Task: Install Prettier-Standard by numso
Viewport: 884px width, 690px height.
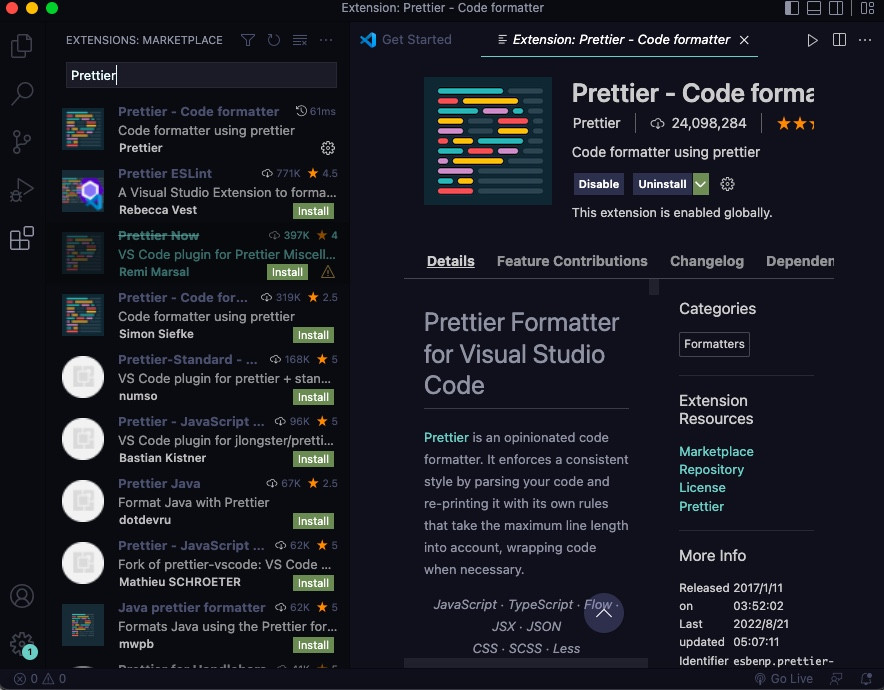Action: (x=313, y=397)
